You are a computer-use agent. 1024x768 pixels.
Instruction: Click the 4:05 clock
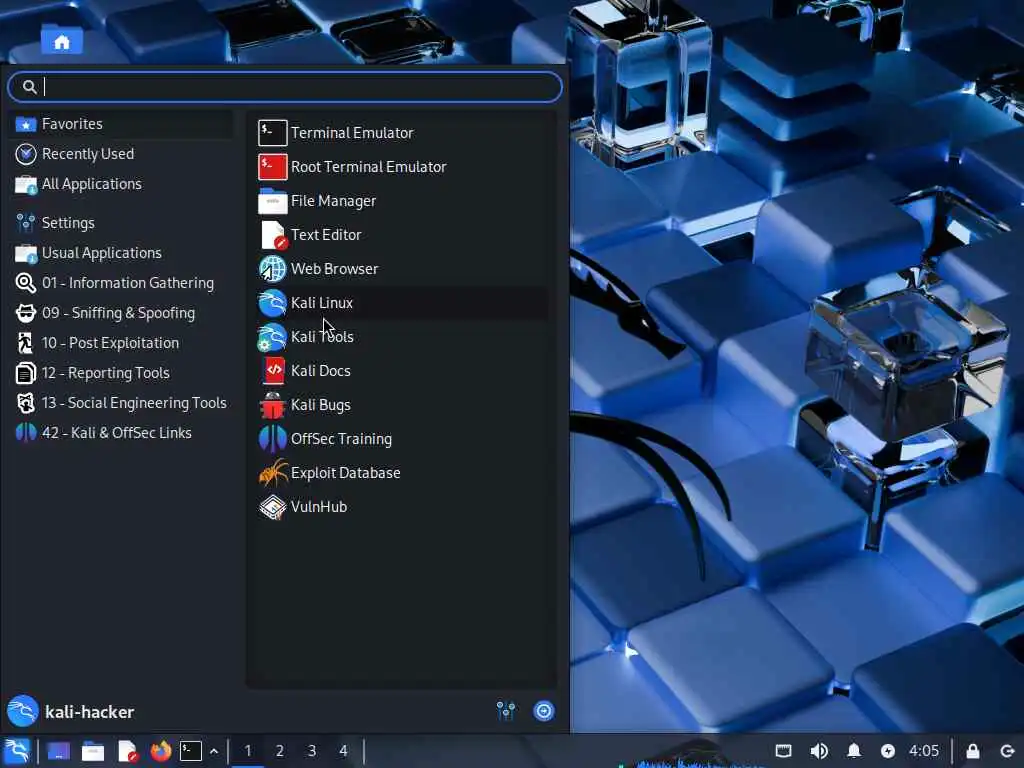click(924, 751)
